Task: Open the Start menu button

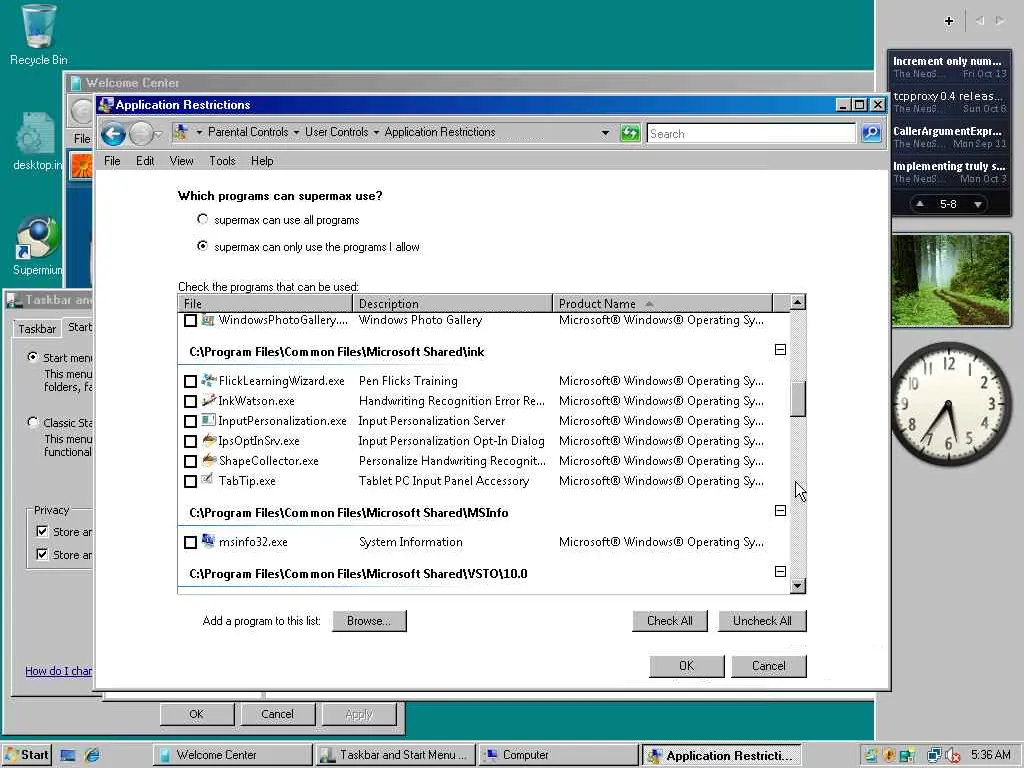Action: (26, 755)
